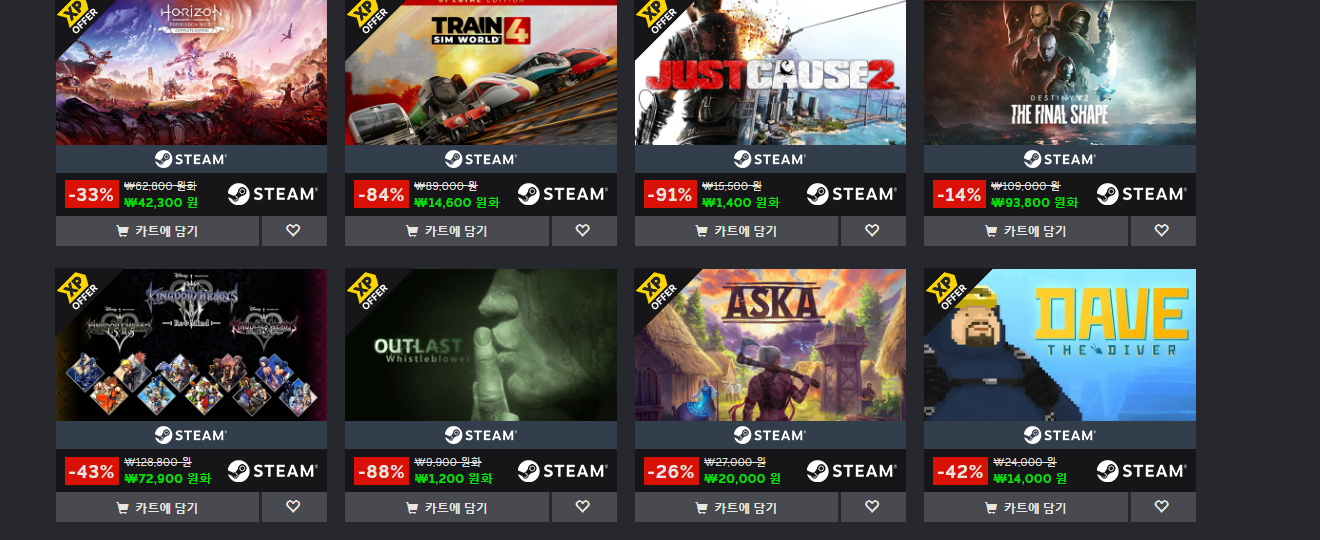Click the -88% discount badge on Outlast
The width and height of the screenshot is (1320, 540).
pos(381,471)
